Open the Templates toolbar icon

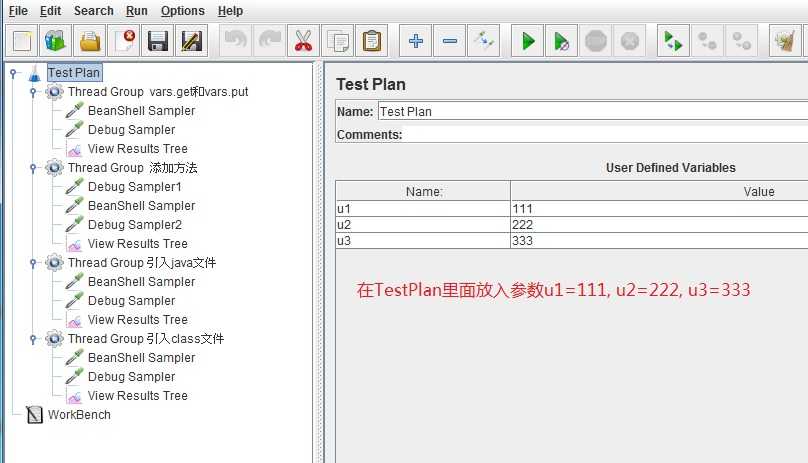pos(56,41)
